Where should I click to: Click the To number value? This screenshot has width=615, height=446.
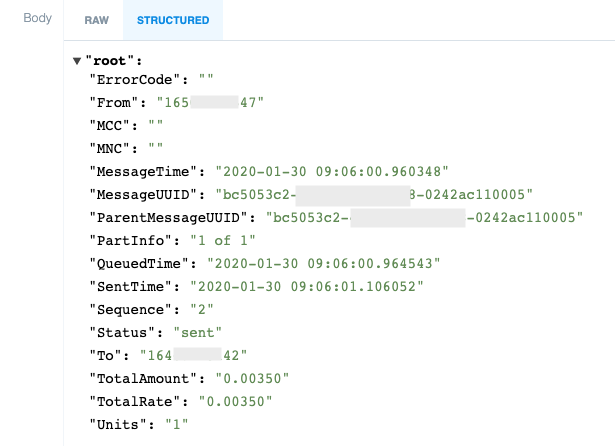coord(193,355)
